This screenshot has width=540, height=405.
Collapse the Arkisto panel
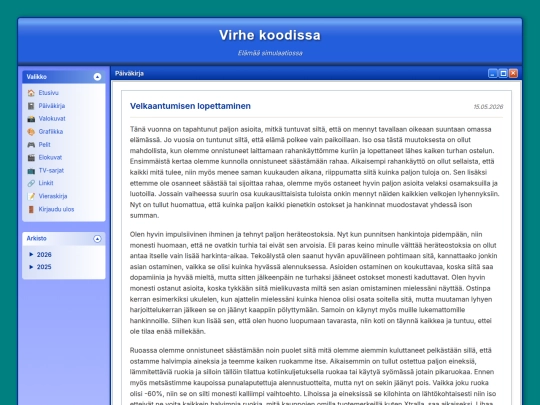point(97,239)
